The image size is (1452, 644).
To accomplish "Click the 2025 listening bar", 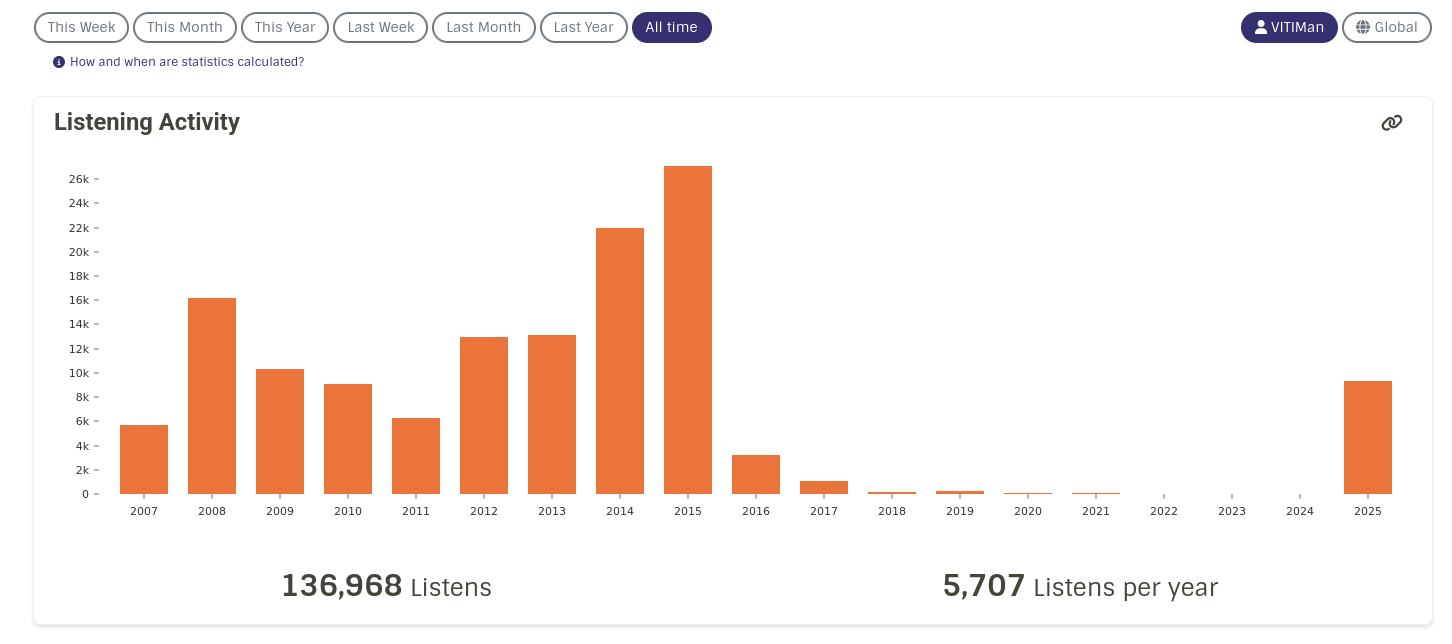I will tap(1368, 437).
